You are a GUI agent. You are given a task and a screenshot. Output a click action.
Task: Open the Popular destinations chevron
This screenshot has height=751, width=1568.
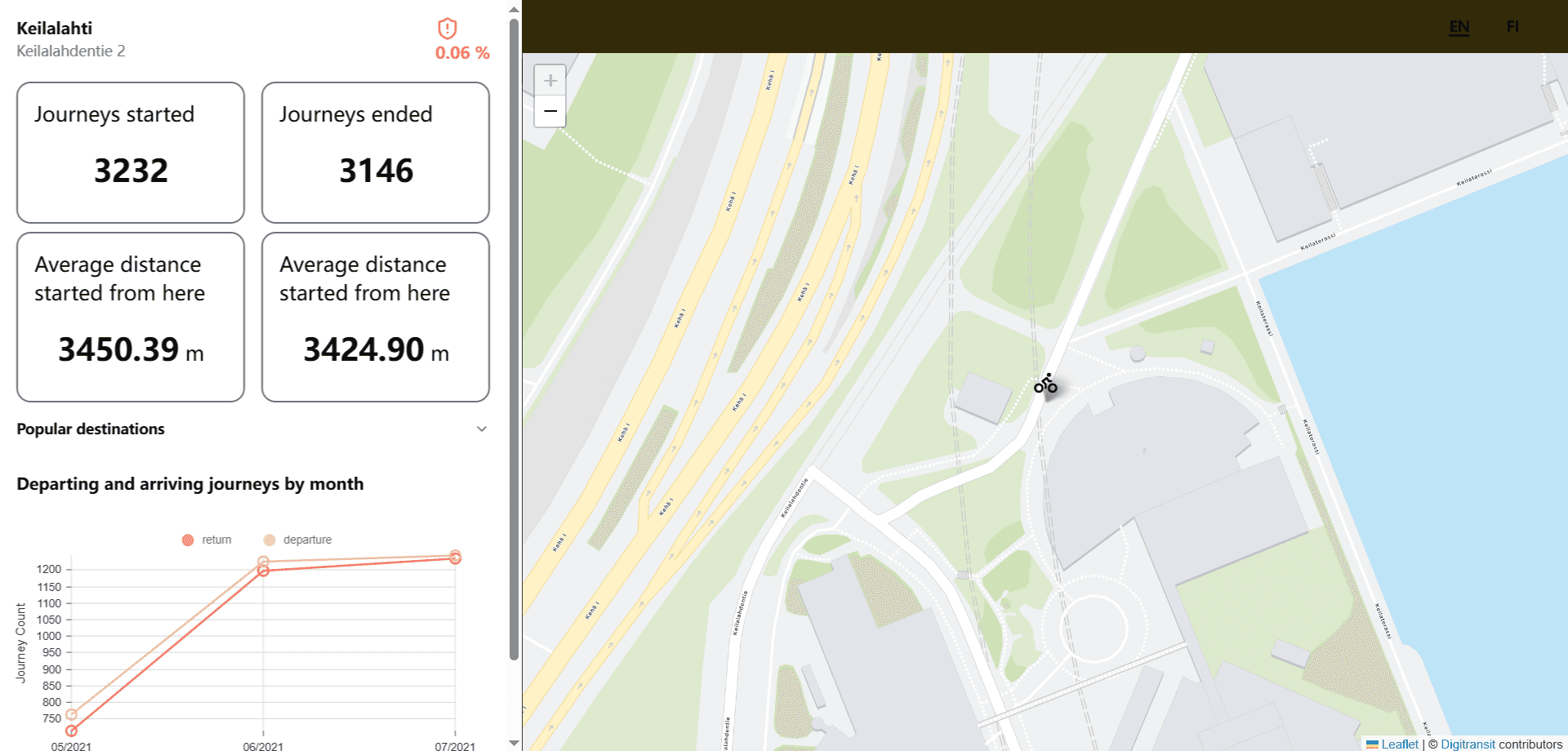482,429
